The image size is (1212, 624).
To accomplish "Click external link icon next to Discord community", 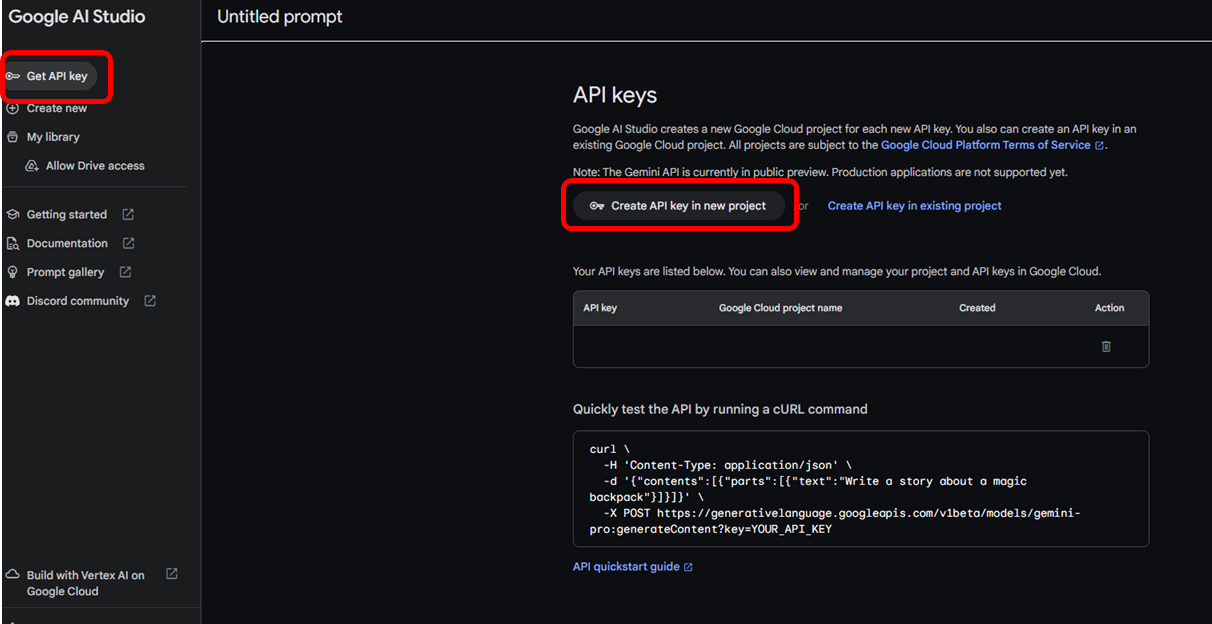I will tap(150, 300).
